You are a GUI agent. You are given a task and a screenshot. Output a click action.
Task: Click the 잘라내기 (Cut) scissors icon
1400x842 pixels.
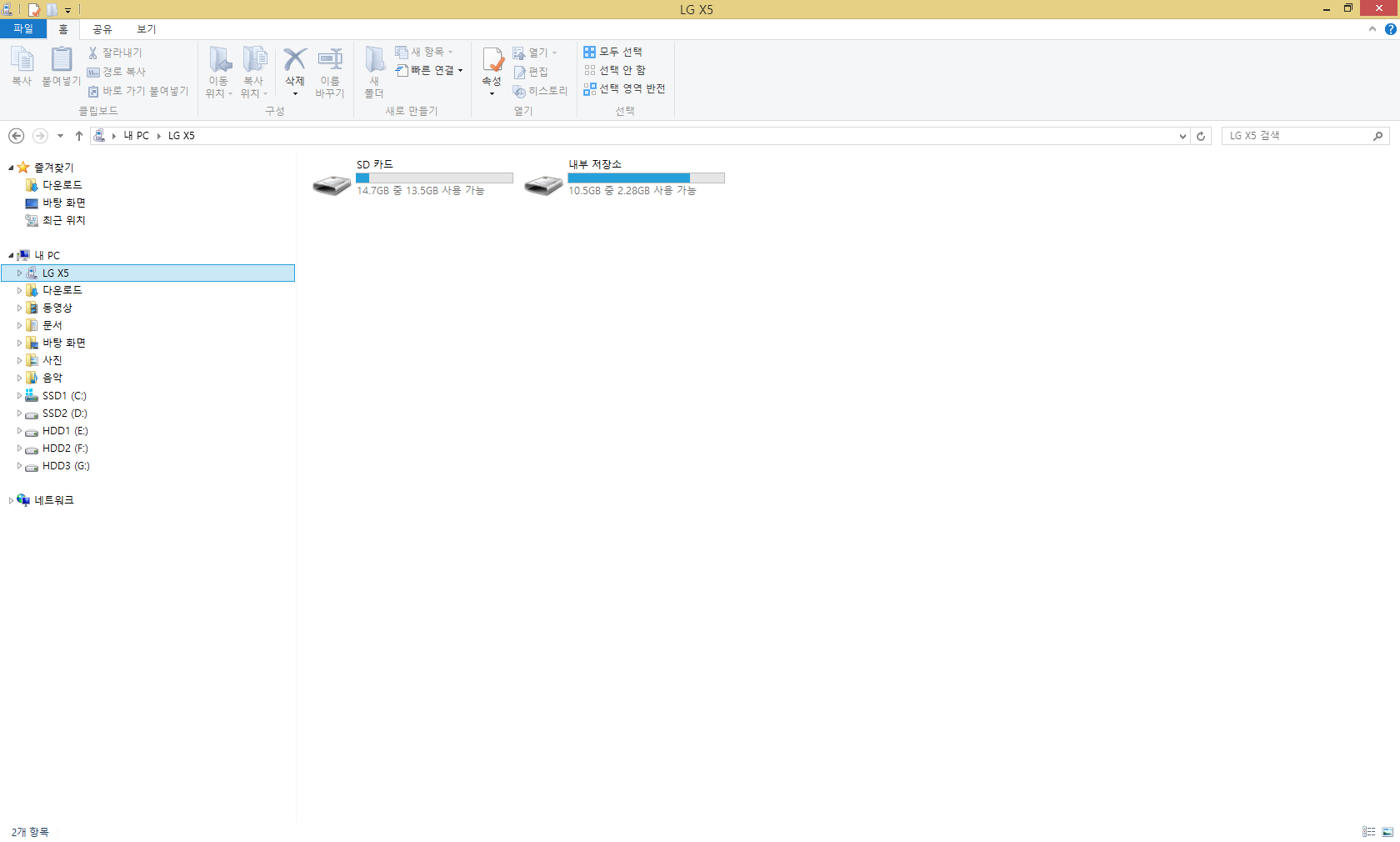92,53
